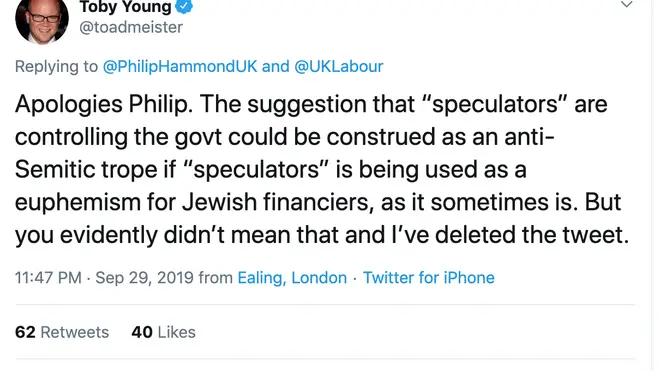The height and width of the screenshot is (371, 660).
Task: Click the word 'Likes' label
Action: click(176, 332)
